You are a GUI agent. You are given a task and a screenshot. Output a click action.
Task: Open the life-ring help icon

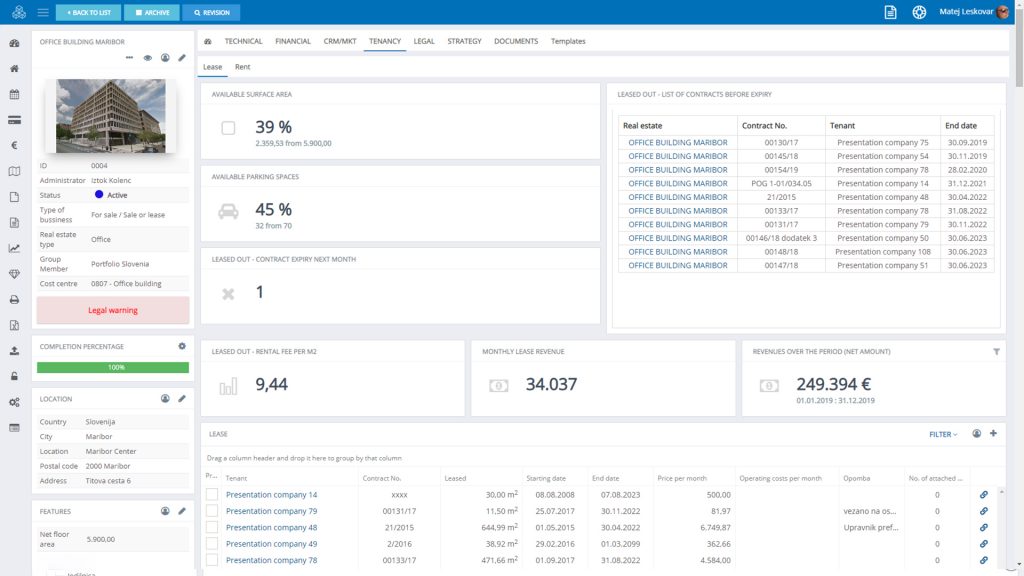919,12
